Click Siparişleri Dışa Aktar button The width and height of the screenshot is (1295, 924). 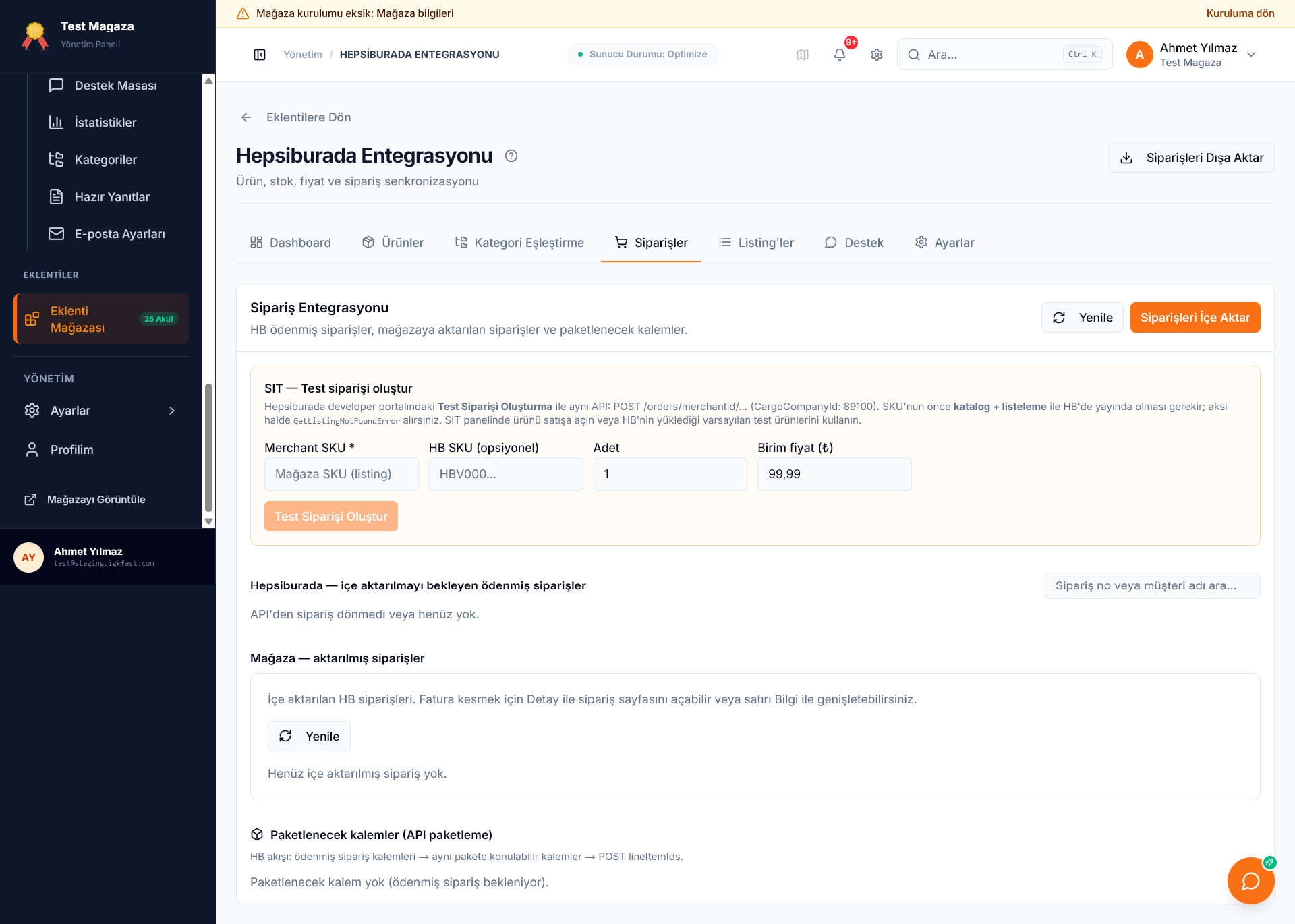pyautogui.click(x=1192, y=158)
